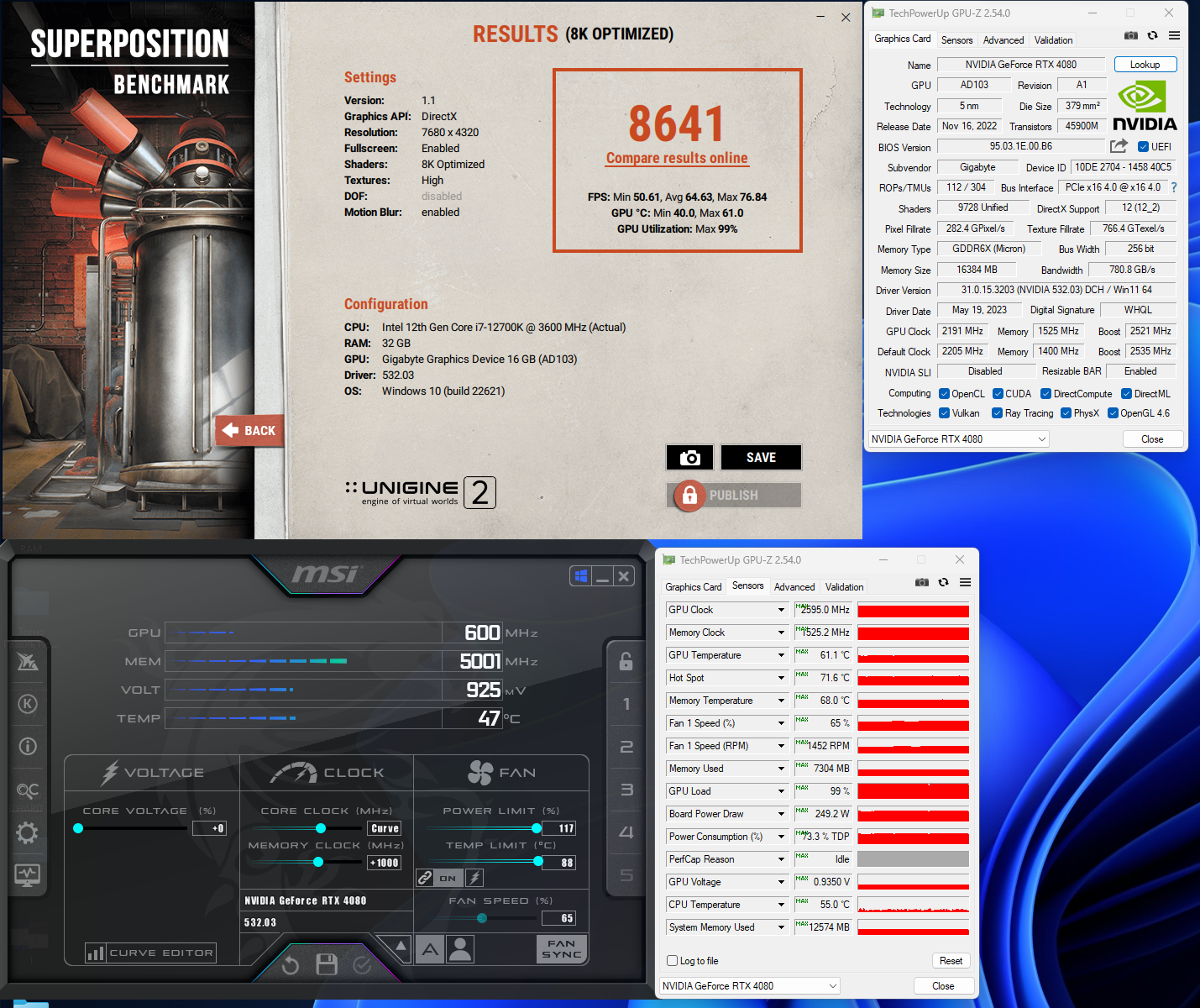
Task: Select Afterburner profile slot 4
Action: (x=626, y=832)
